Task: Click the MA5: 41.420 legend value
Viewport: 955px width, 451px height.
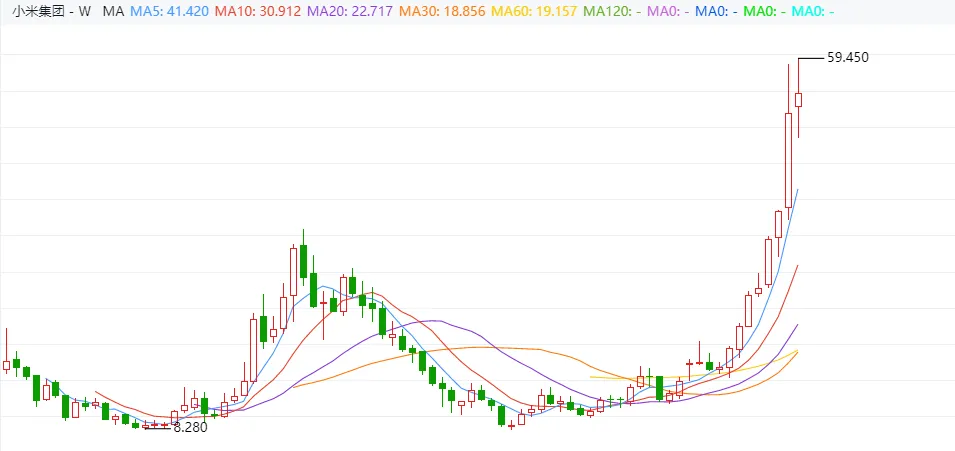Action: pyautogui.click(x=169, y=11)
